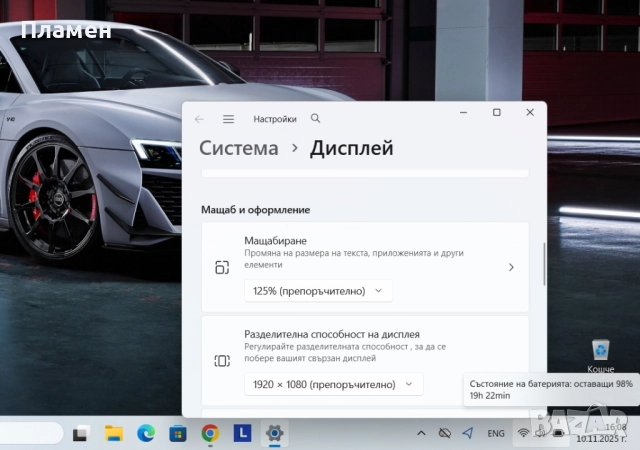Open the 1920 × 1080 resolution dropdown
The height and width of the screenshot is (450, 640).
[333, 384]
